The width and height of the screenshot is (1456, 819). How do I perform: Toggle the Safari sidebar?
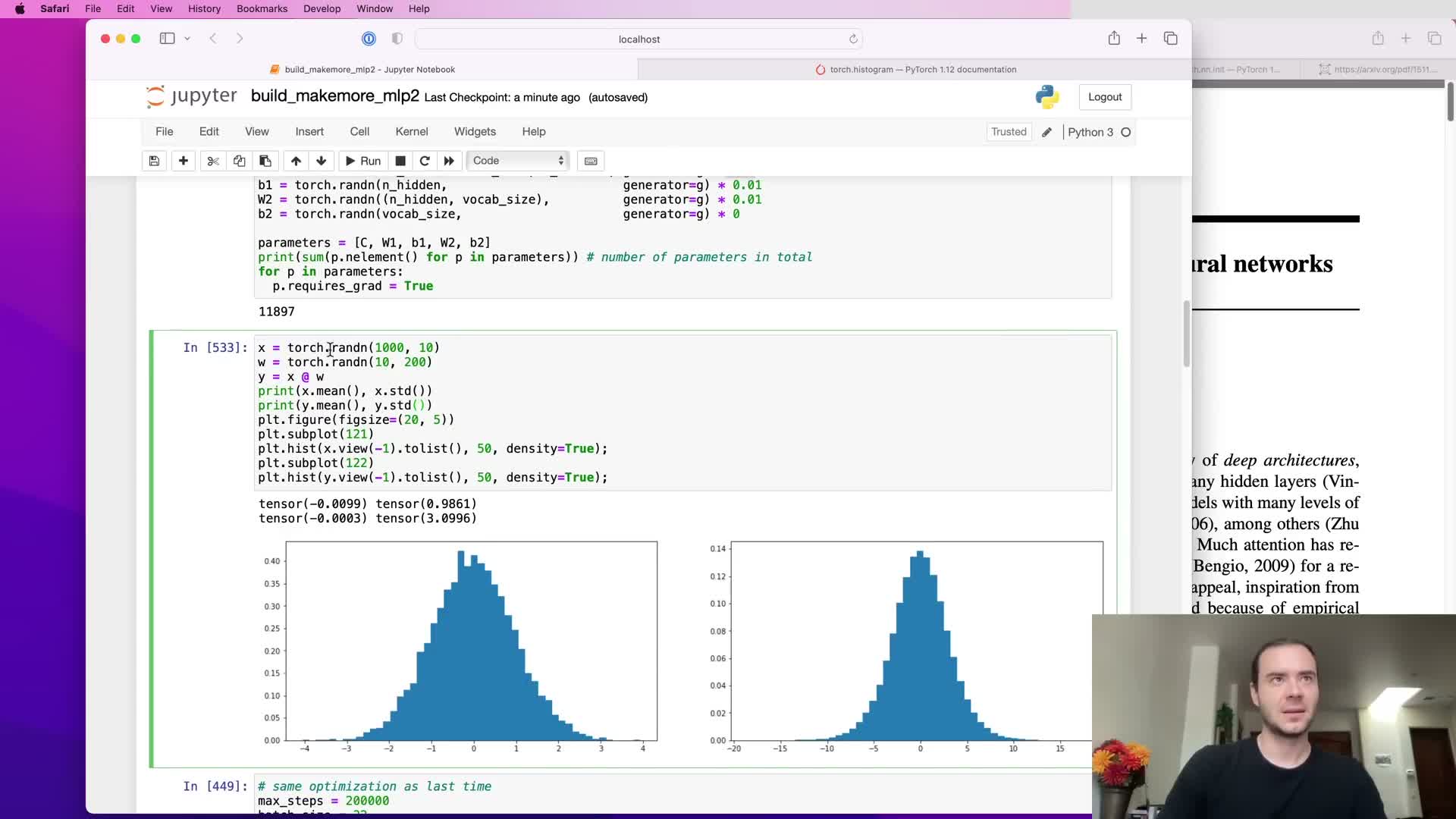(x=167, y=39)
